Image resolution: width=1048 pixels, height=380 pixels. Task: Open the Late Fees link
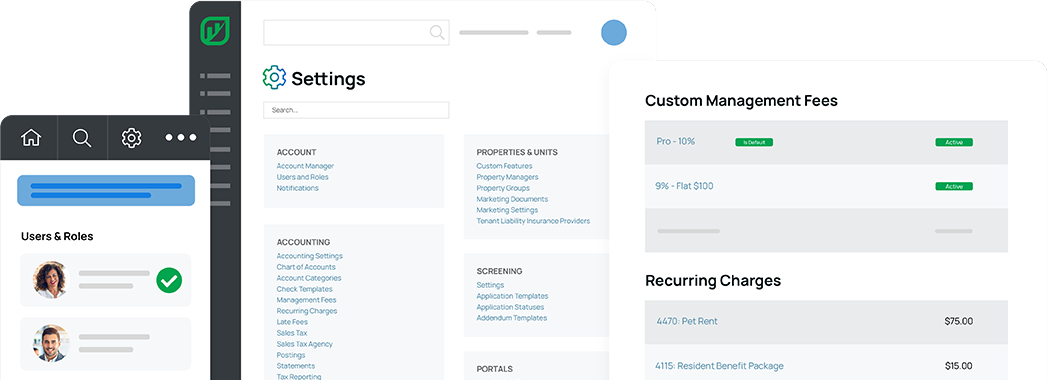pos(292,322)
